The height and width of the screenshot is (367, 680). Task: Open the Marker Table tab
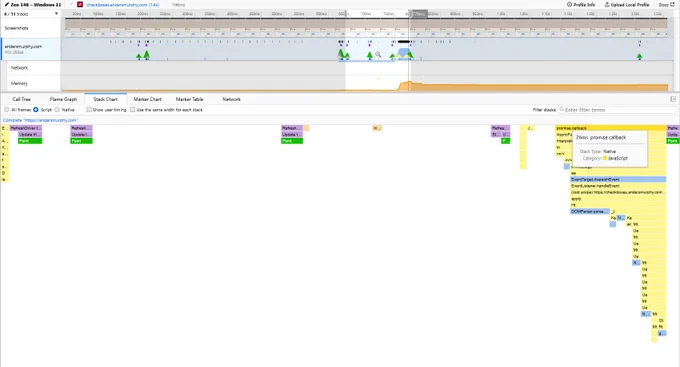click(x=190, y=99)
